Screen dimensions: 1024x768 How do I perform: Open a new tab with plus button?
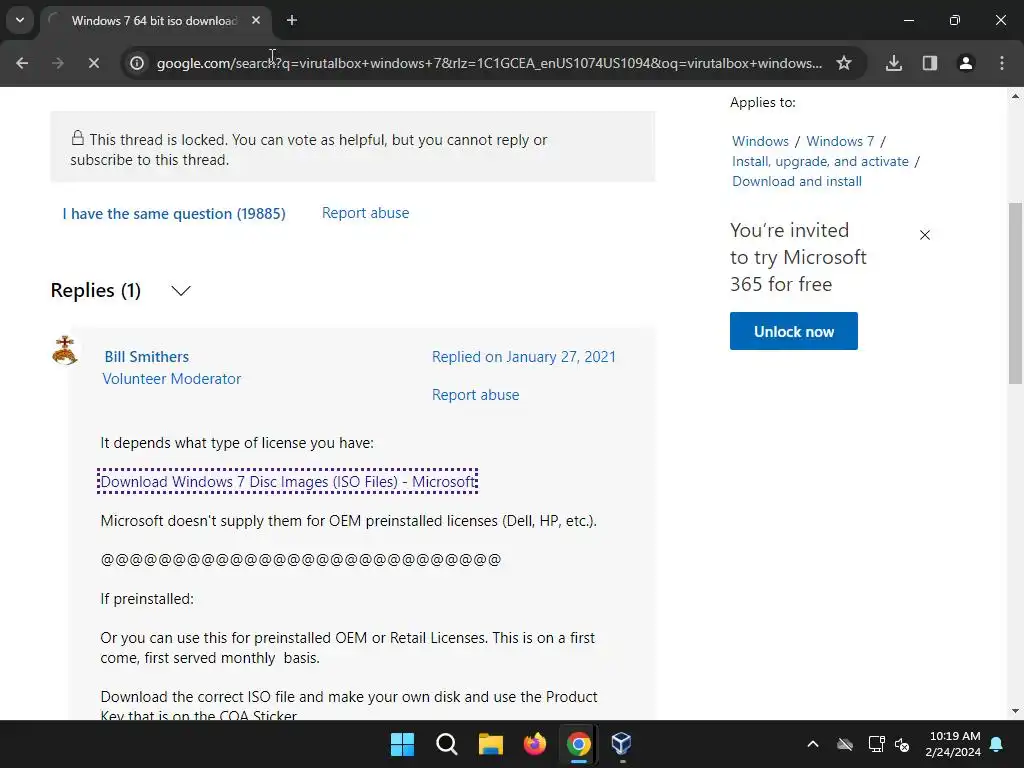(292, 21)
